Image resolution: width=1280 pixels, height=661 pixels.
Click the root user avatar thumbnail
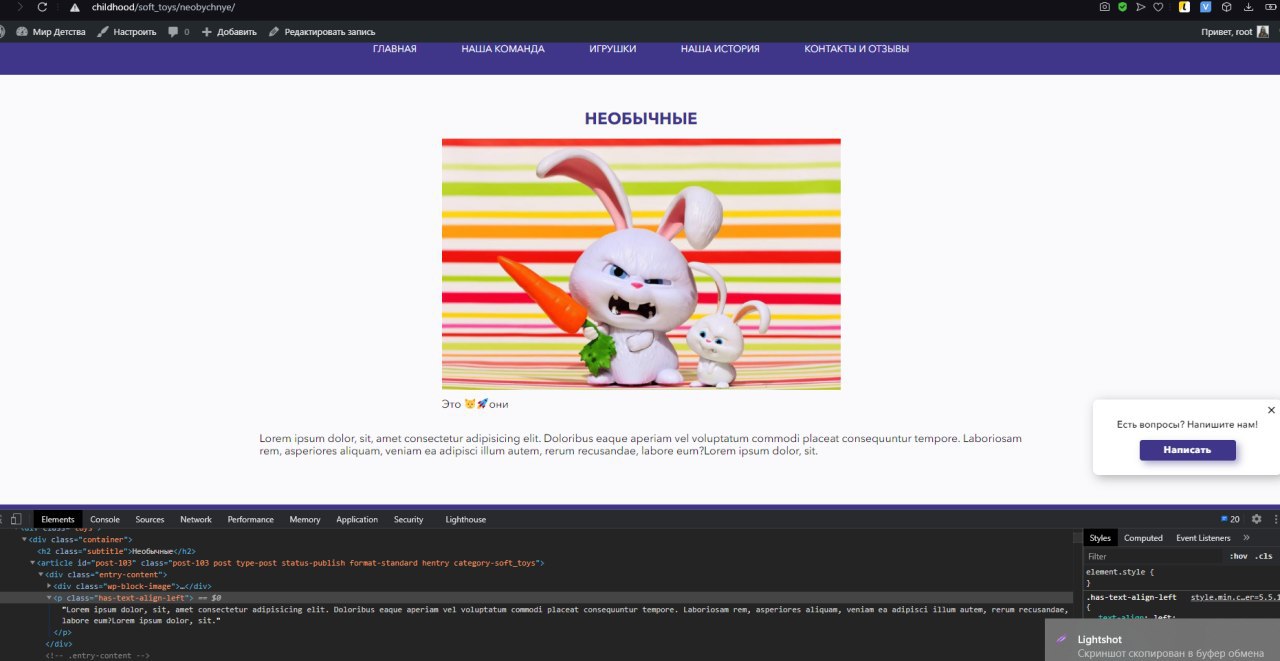1263,32
